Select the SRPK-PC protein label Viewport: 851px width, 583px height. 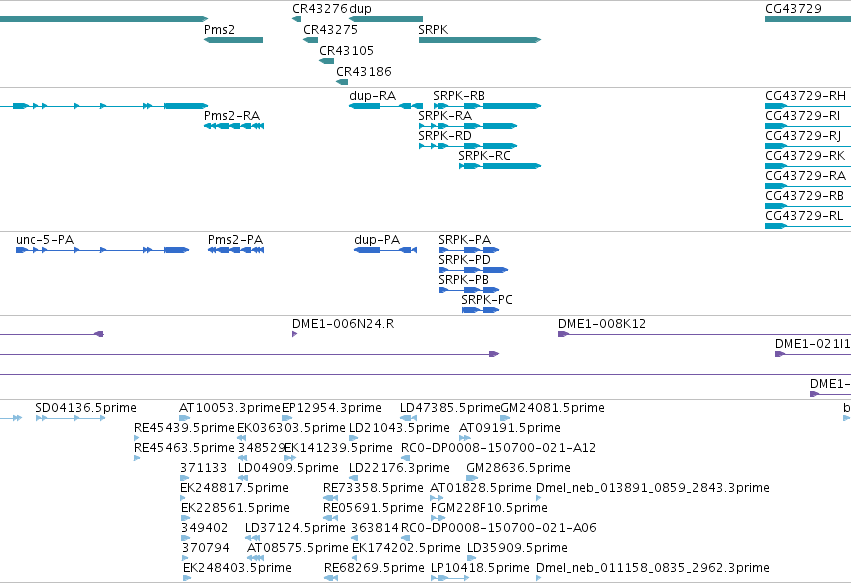487,300
